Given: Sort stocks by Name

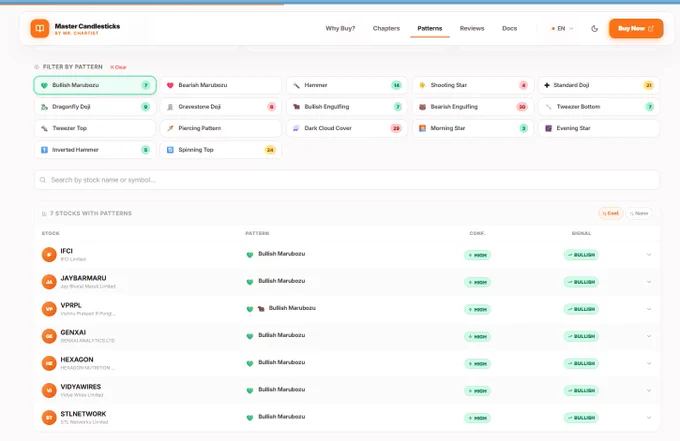Looking at the screenshot, I should coord(639,213).
